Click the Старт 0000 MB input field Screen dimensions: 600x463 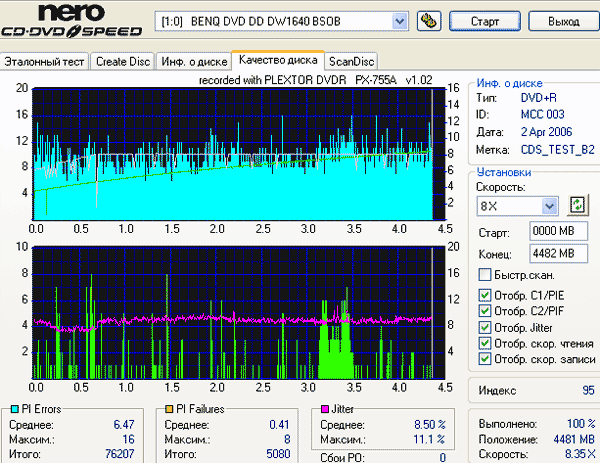click(559, 231)
